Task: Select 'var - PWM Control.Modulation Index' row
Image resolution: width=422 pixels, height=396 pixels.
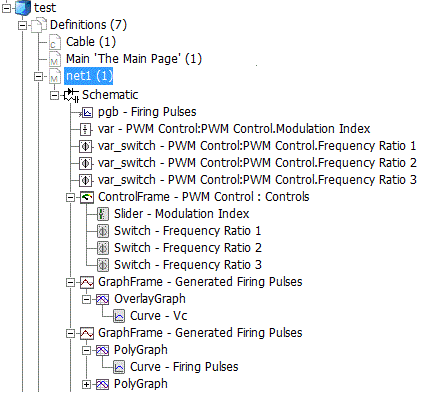Action: point(234,129)
